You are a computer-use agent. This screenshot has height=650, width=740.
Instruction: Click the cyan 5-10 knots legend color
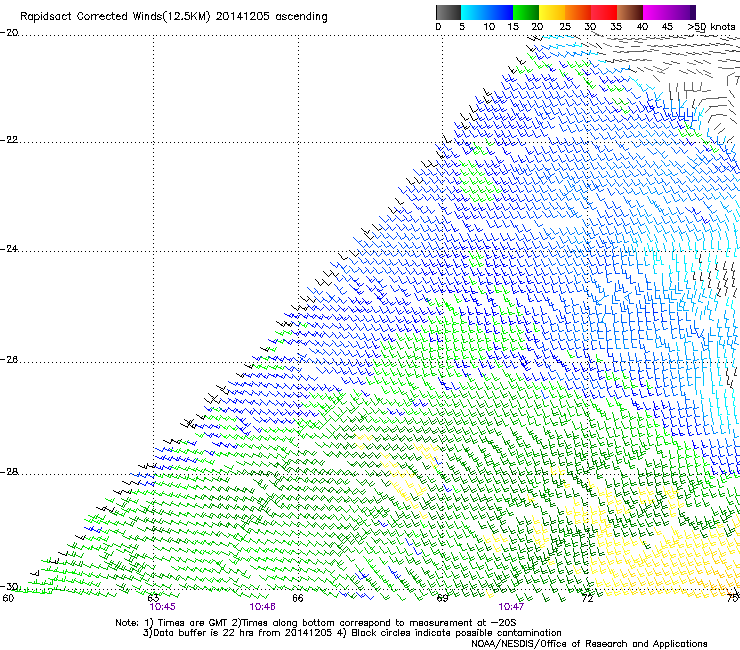(x=474, y=12)
